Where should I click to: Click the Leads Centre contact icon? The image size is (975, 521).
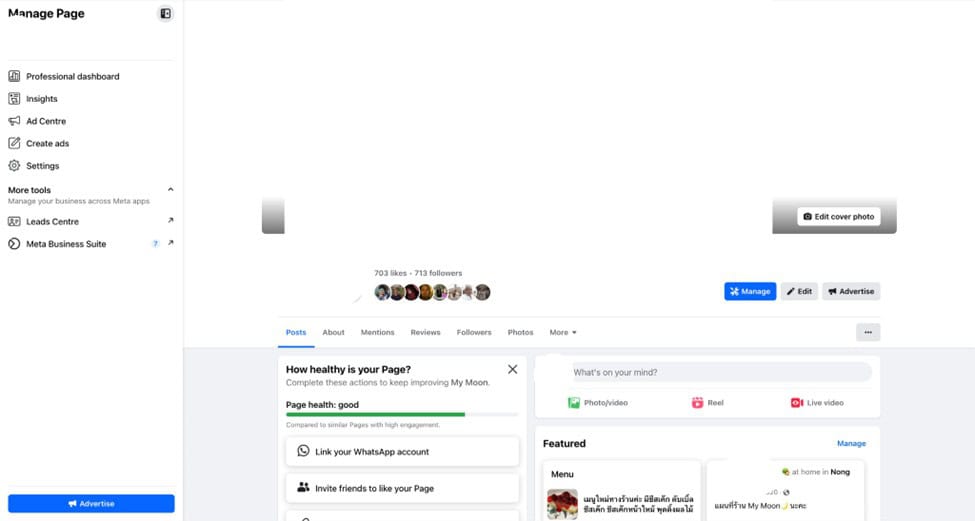point(14,221)
